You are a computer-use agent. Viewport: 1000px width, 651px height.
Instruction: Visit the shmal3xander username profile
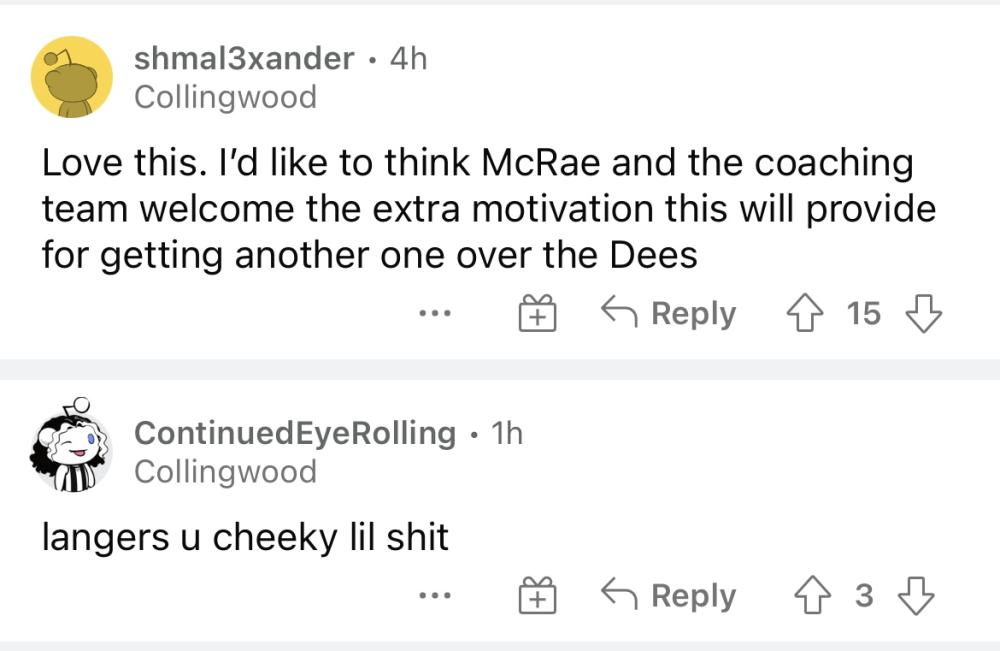click(244, 59)
